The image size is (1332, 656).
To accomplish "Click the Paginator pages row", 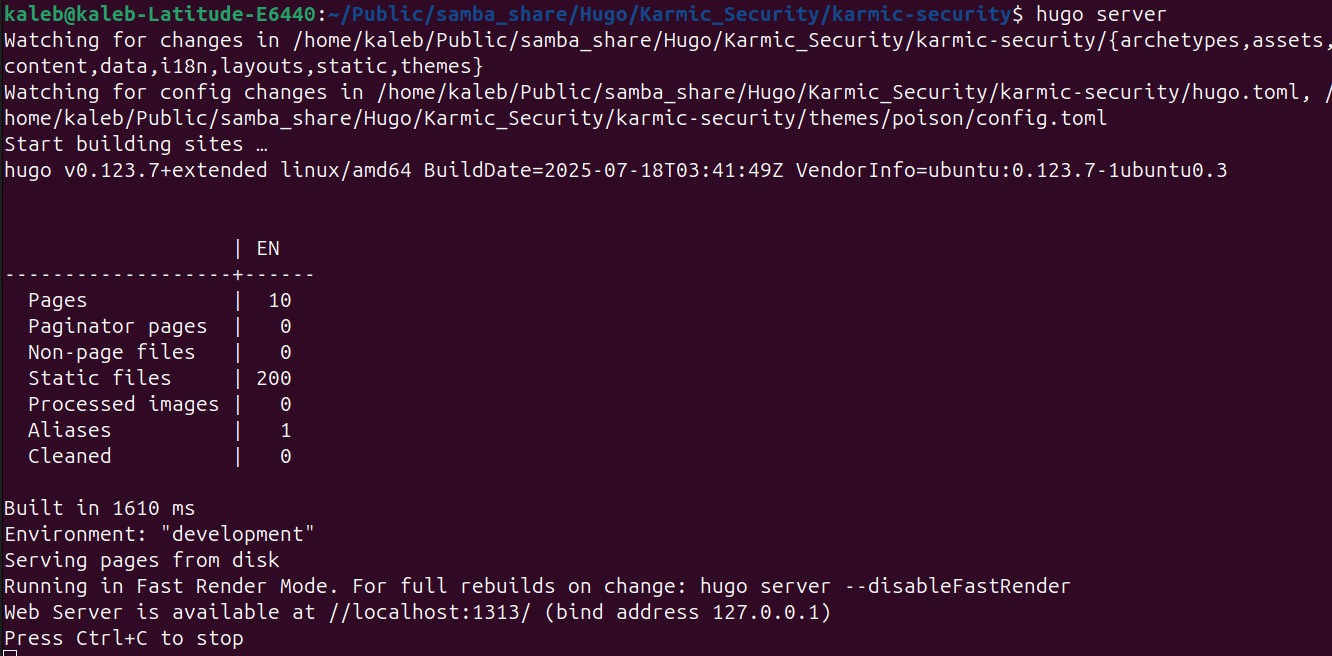I will [x=160, y=326].
